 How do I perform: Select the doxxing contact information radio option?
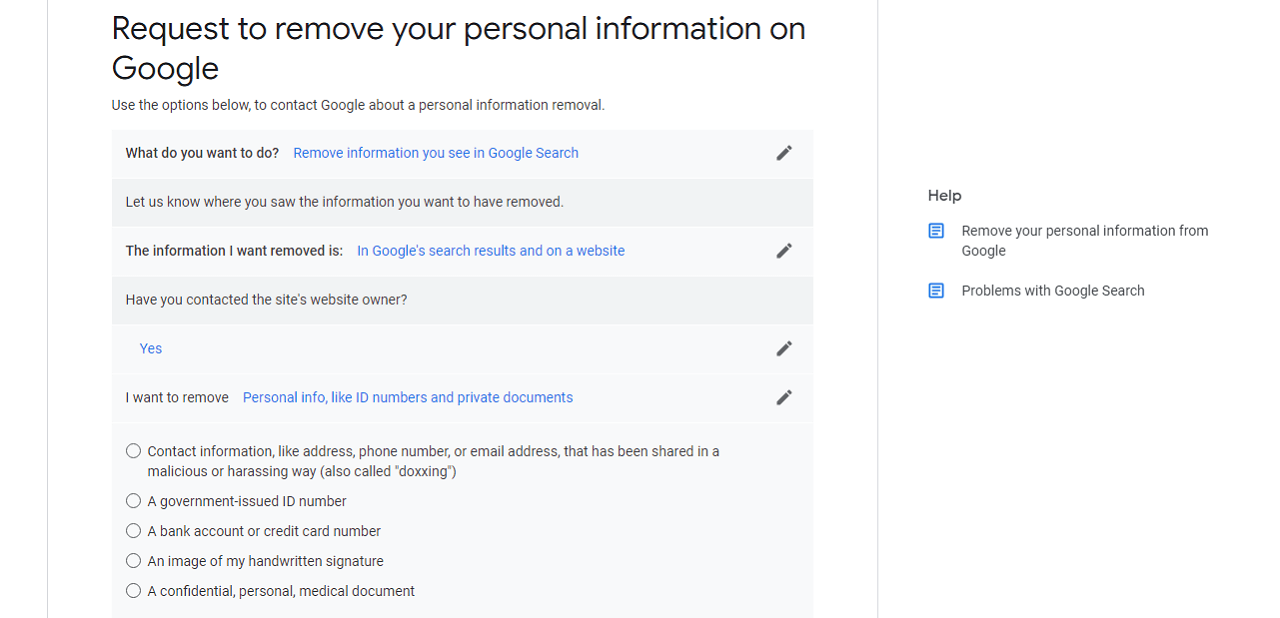pyautogui.click(x=133, y=451)
